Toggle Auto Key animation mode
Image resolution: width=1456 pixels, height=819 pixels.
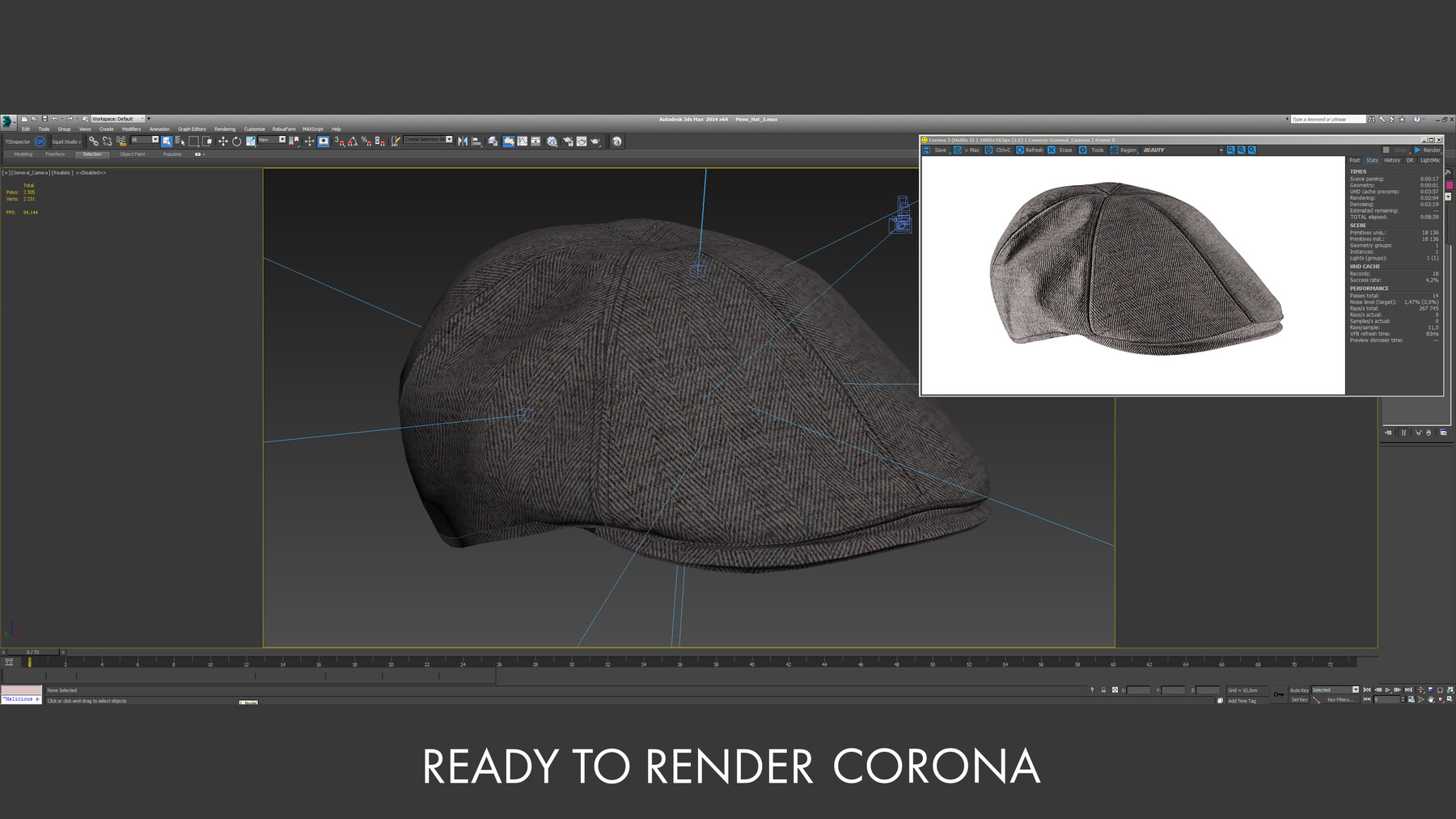(x=1299, y=690)
